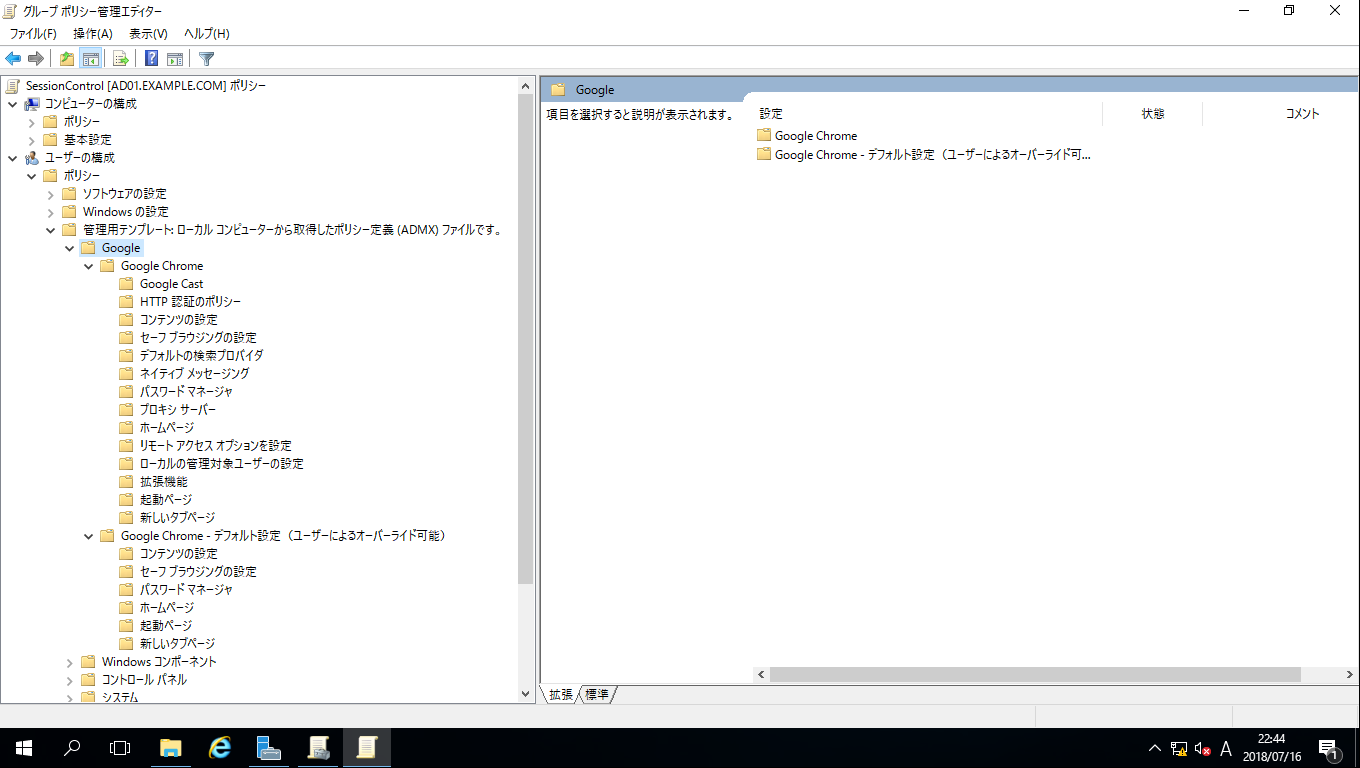Image resolution: width=1360 pixels, height=768 pixels.
Task: Go up one level with the folder-arrow icon
Action: [67, 59]
